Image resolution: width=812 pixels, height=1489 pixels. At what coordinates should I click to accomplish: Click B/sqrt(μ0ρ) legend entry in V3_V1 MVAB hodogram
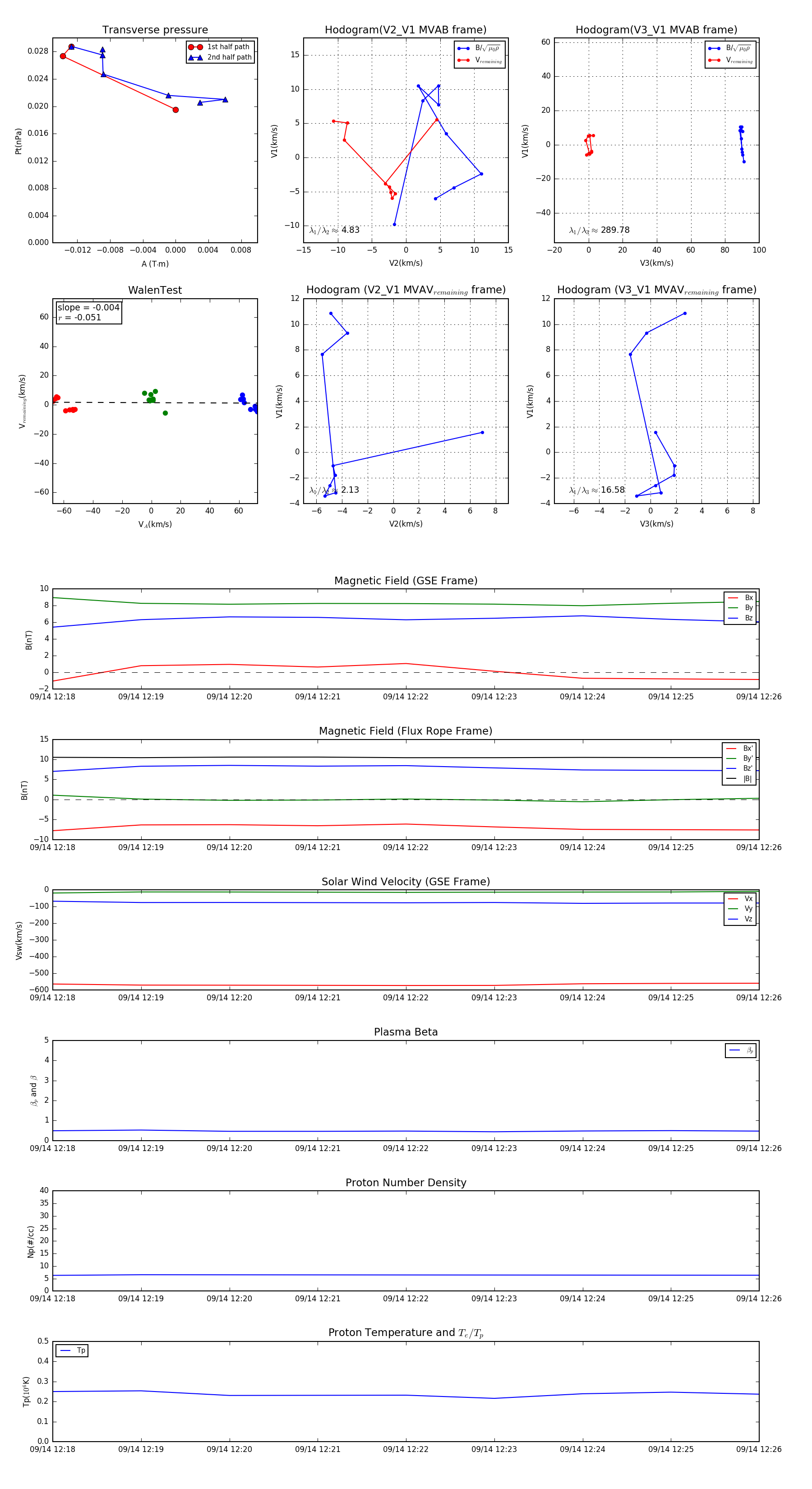coord(730,48)
